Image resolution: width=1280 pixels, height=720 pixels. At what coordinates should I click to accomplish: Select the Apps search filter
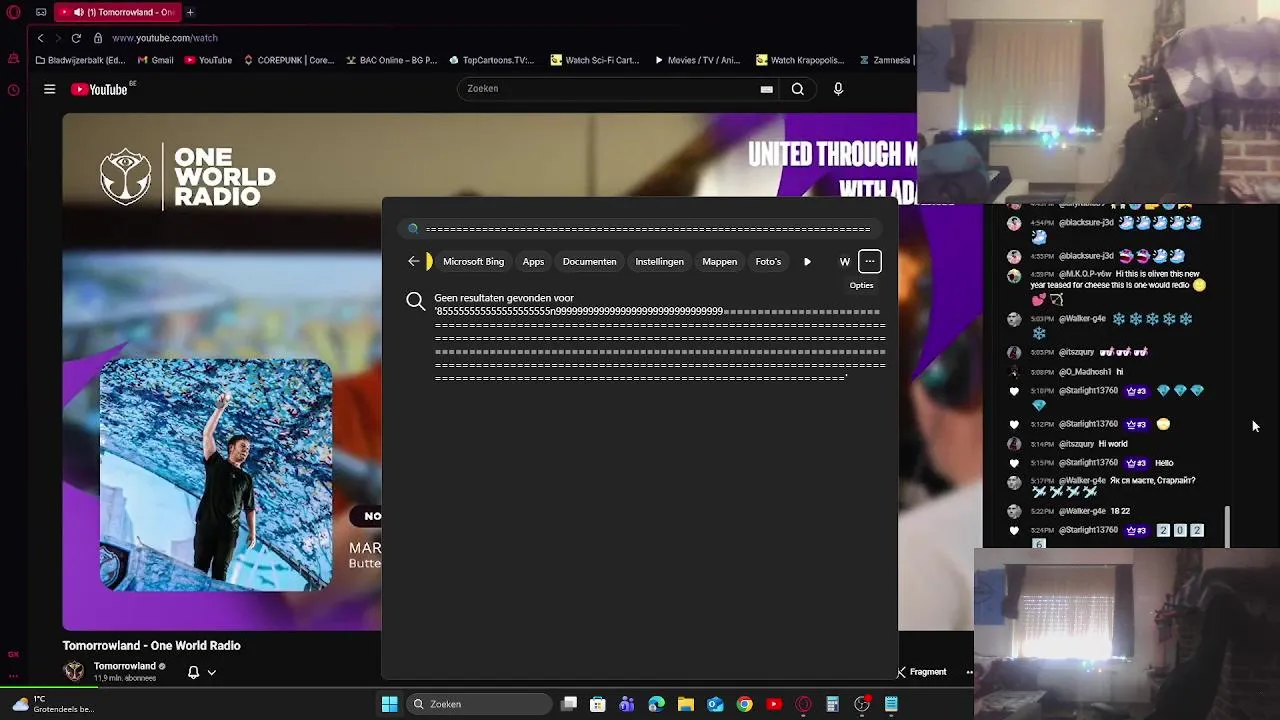point(533,262)
